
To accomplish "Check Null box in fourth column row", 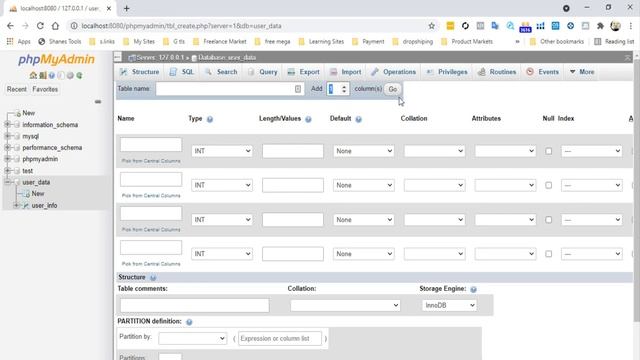I will 549,254.
